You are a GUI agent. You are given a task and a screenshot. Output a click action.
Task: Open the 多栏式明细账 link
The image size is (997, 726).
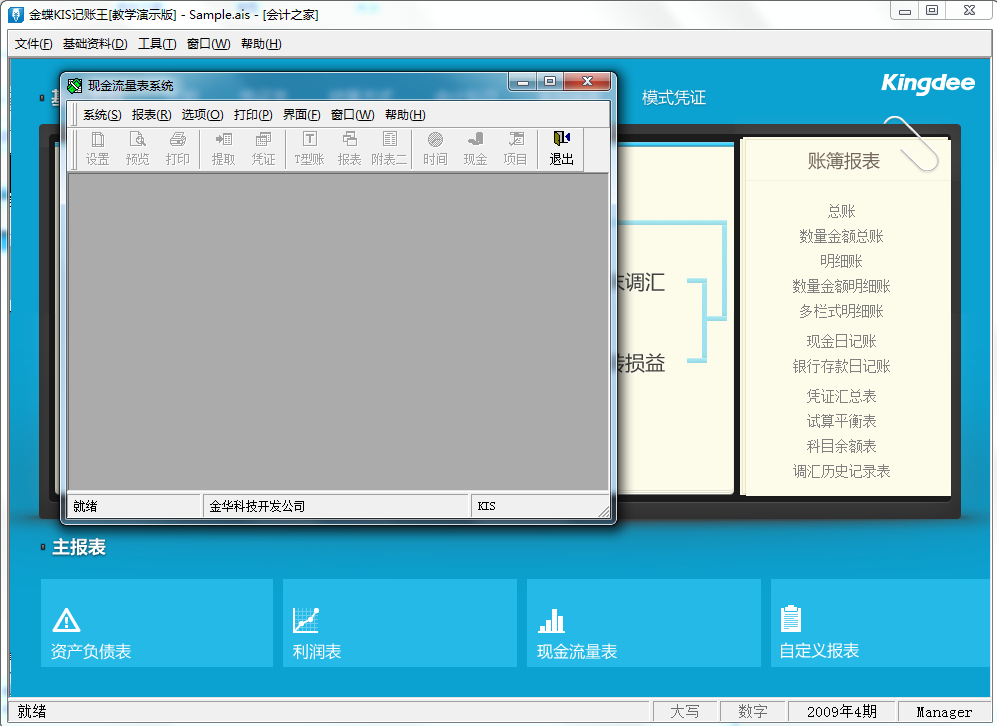tap(841, 312)
